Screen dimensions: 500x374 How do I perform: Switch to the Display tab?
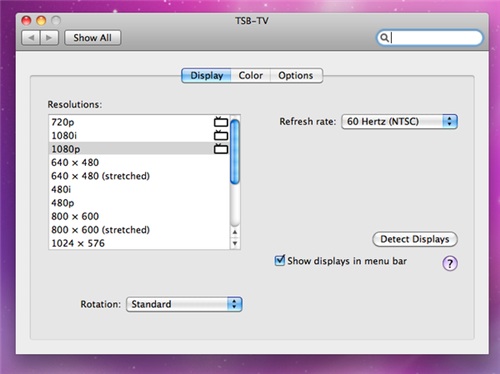(206, 76)
